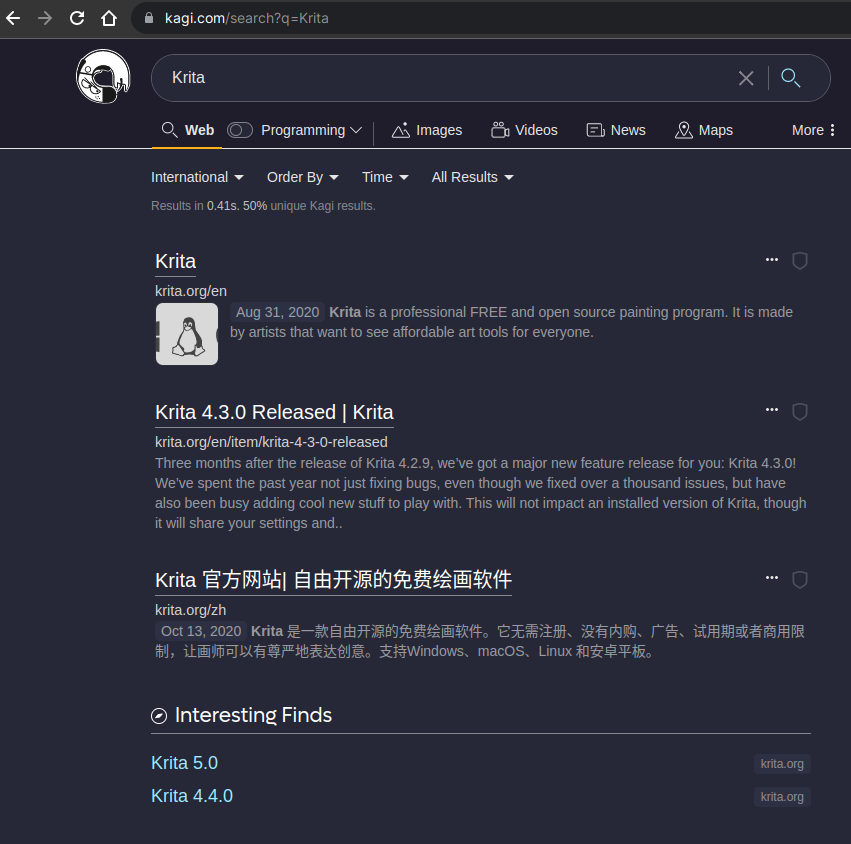Expand the Time filter dropdown

(385, 177)
